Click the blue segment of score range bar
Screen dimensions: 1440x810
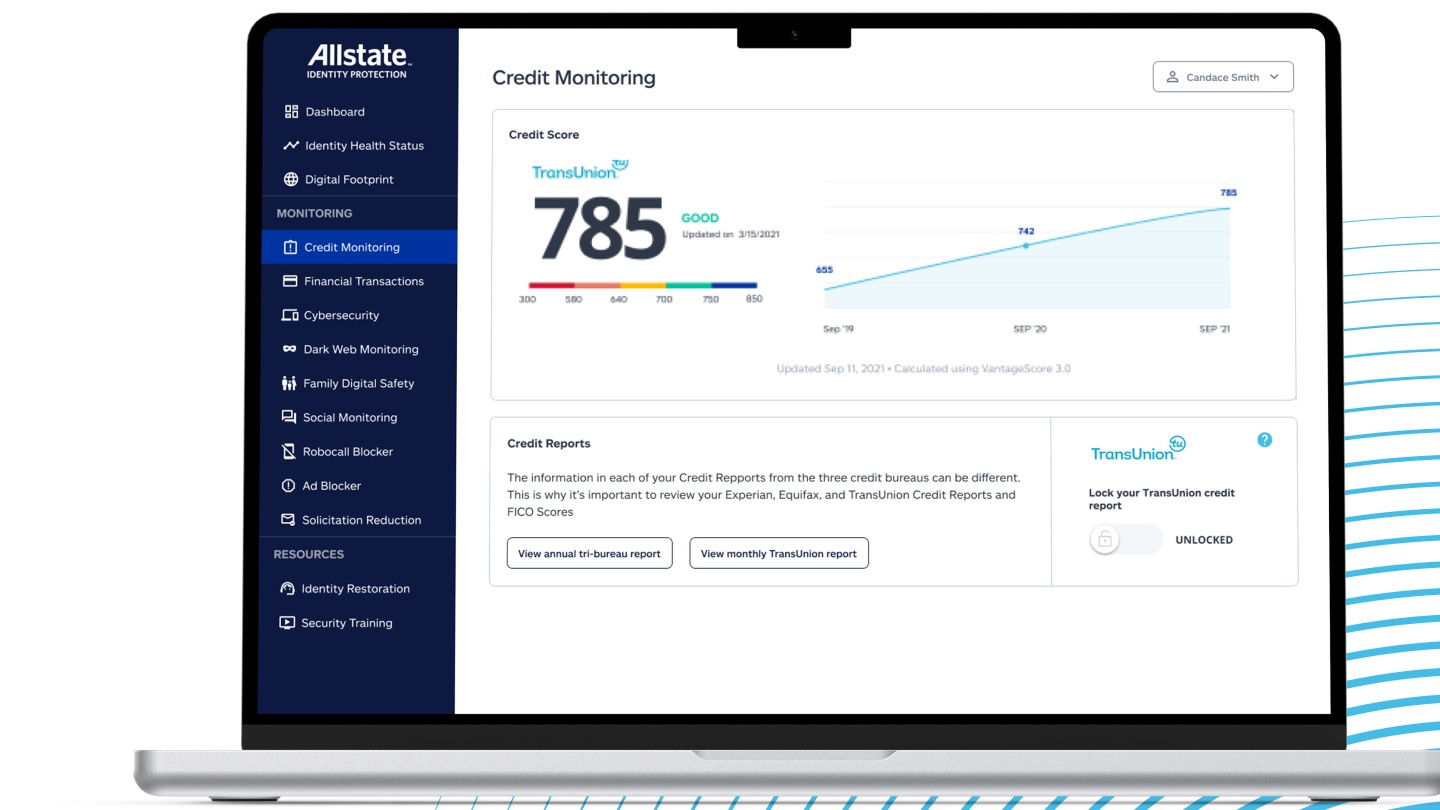point(734,285)
